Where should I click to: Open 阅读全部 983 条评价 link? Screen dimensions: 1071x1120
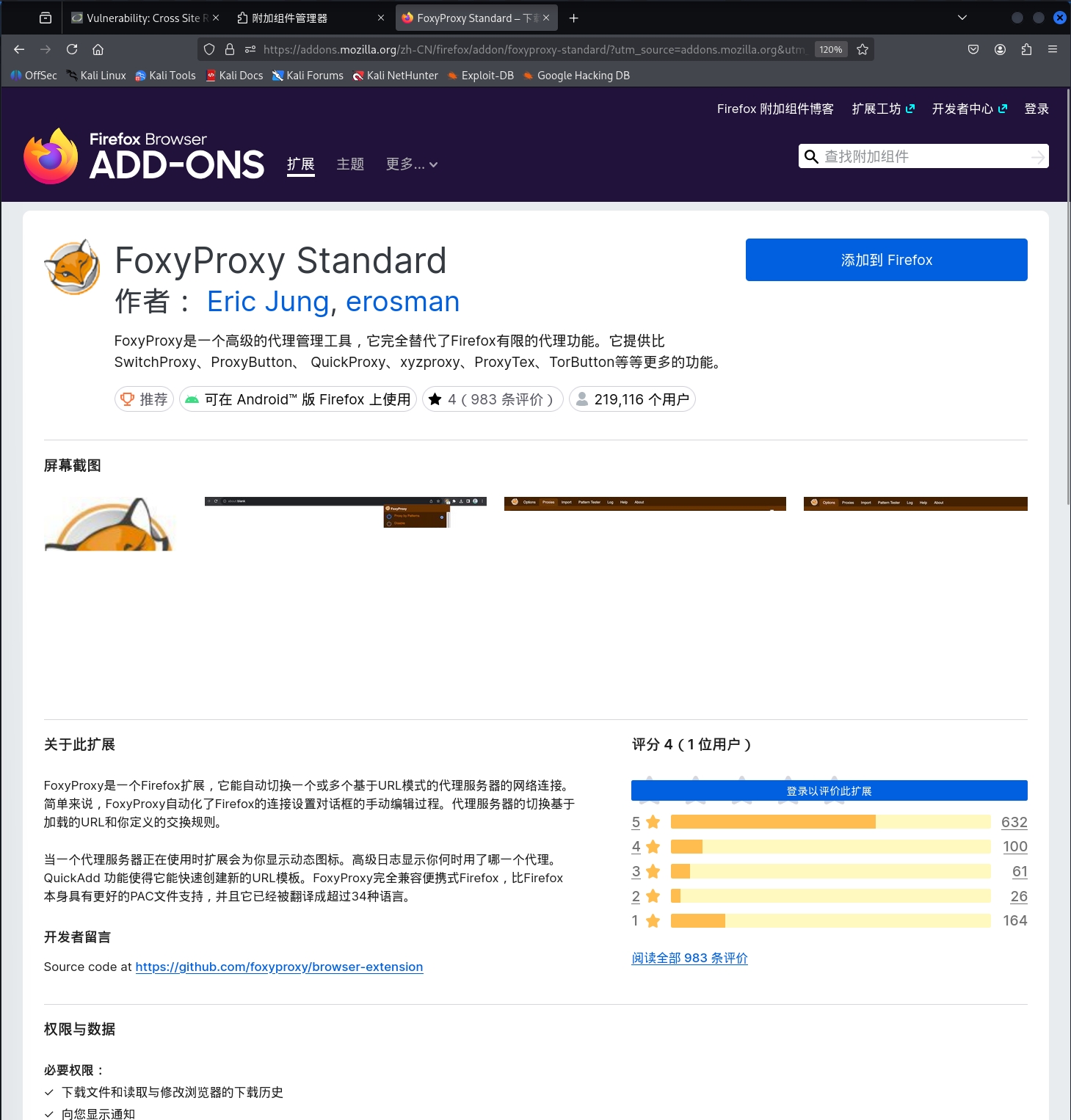[x=689, y=958]
